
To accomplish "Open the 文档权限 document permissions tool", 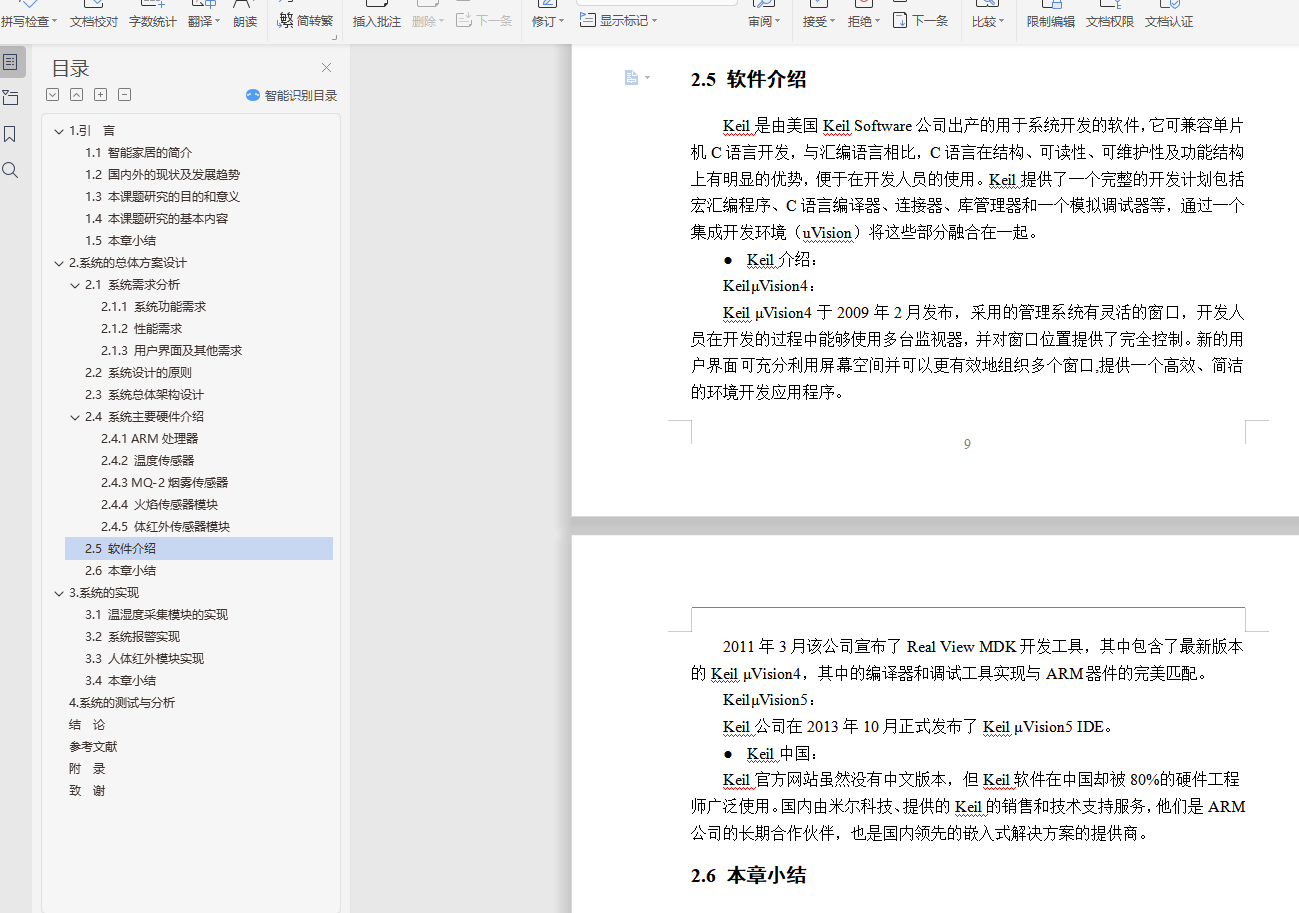I will coord(1110,15).
